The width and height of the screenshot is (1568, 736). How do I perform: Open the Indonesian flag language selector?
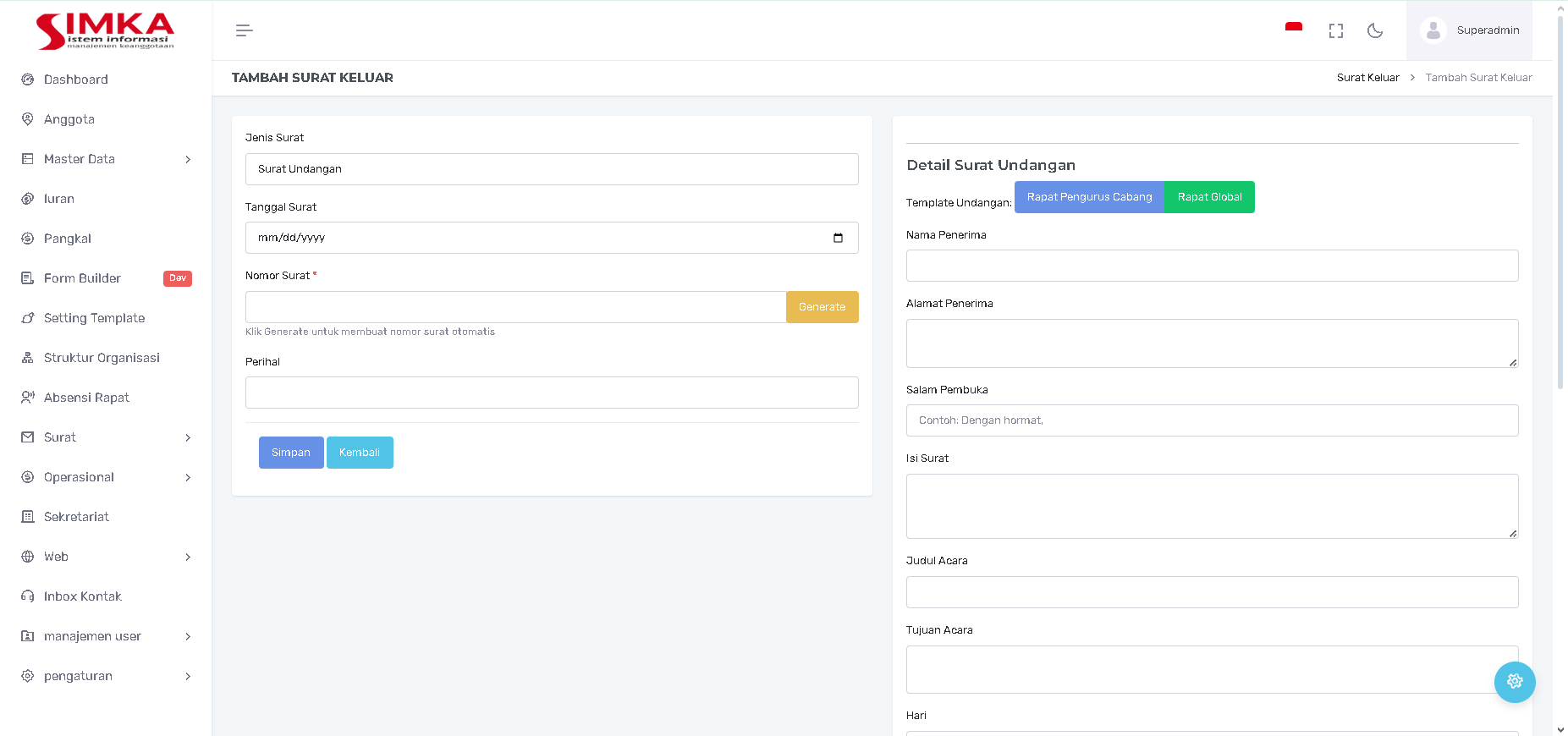tap(1293, 29)
